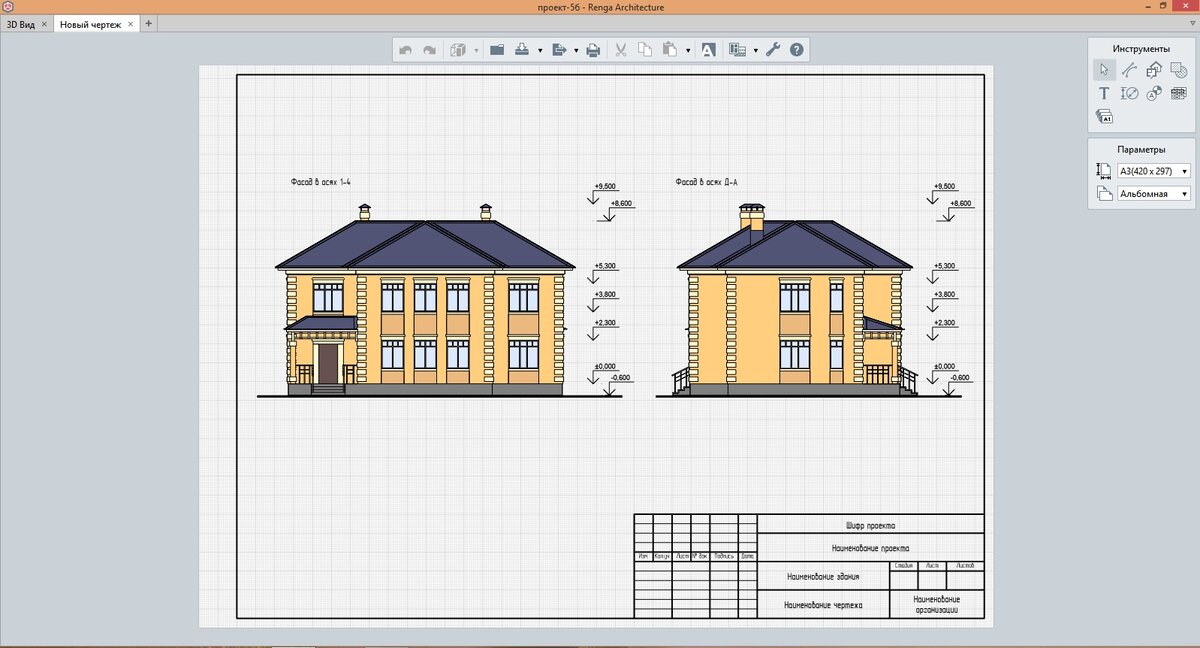Select the Table/schedule tool
The width and height of the screenshot is (1200, 648).
pyautogui.click(x=1179, y=93)
